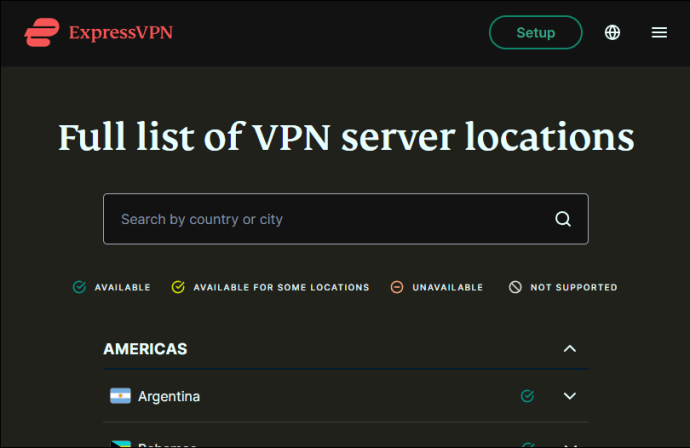Focus the Search by country or city field
Screen dimensions: 690x448
coord(346,219)
